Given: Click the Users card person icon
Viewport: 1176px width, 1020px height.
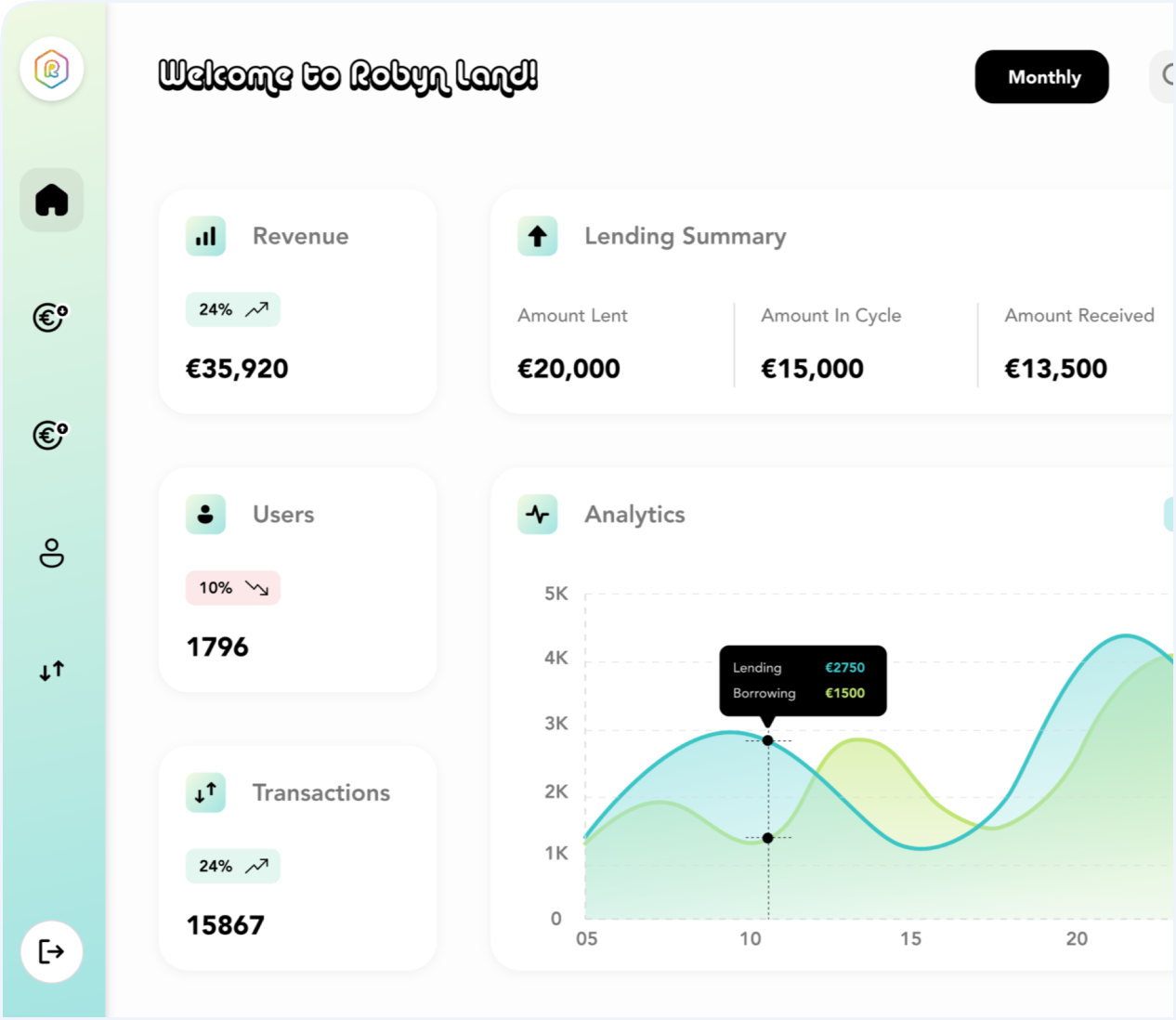Looking at the screenshot, I should pos(205,515).
